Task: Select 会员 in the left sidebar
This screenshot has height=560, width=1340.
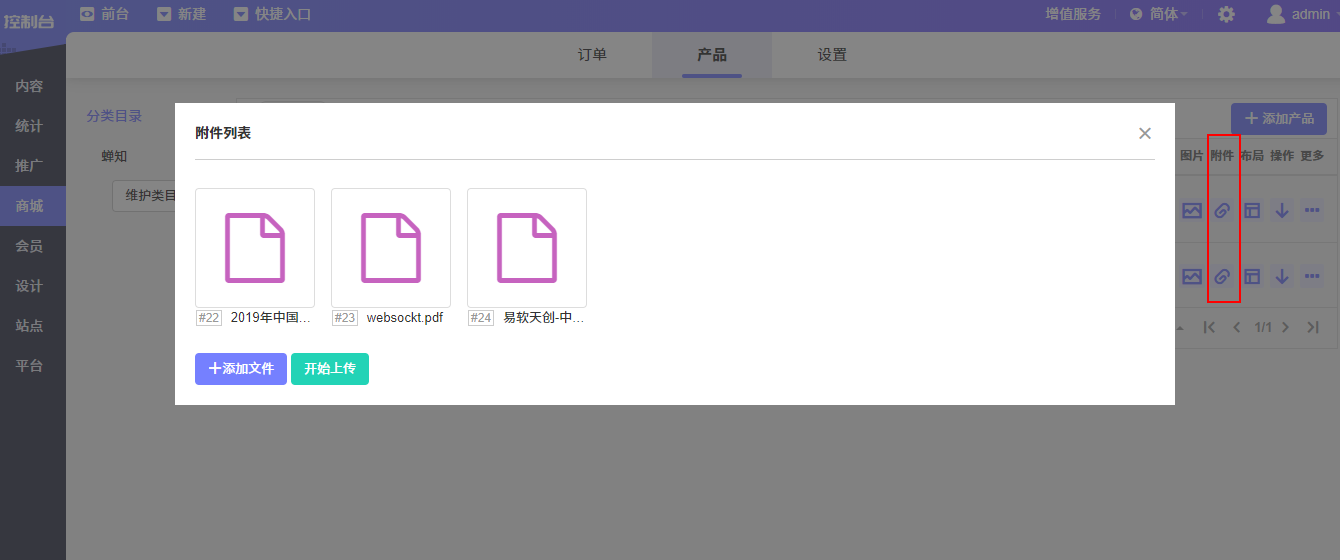Action: pyautogui.click(x=29, y=246)
